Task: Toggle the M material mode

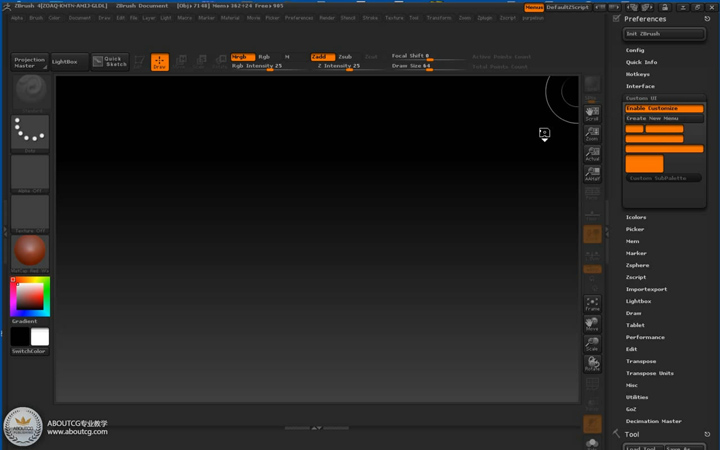Action: coord(287,57)
